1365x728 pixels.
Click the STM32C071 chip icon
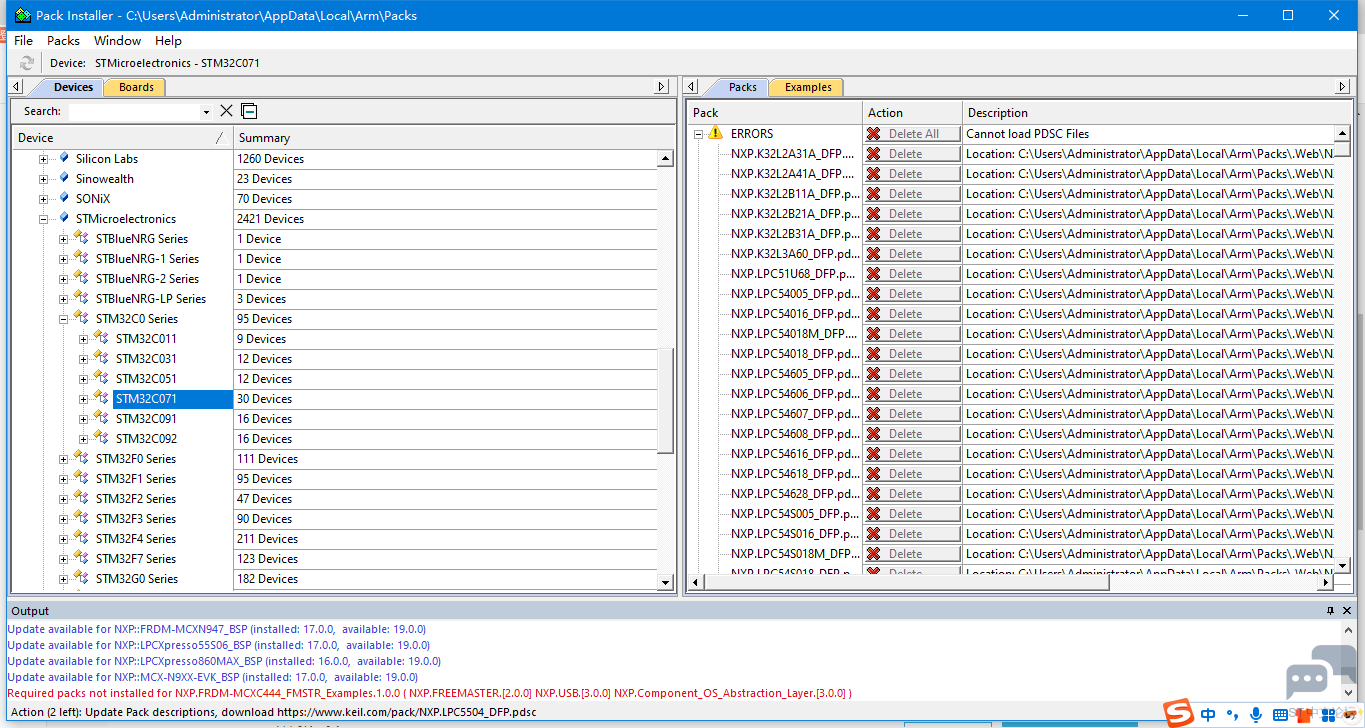(101, 398)
